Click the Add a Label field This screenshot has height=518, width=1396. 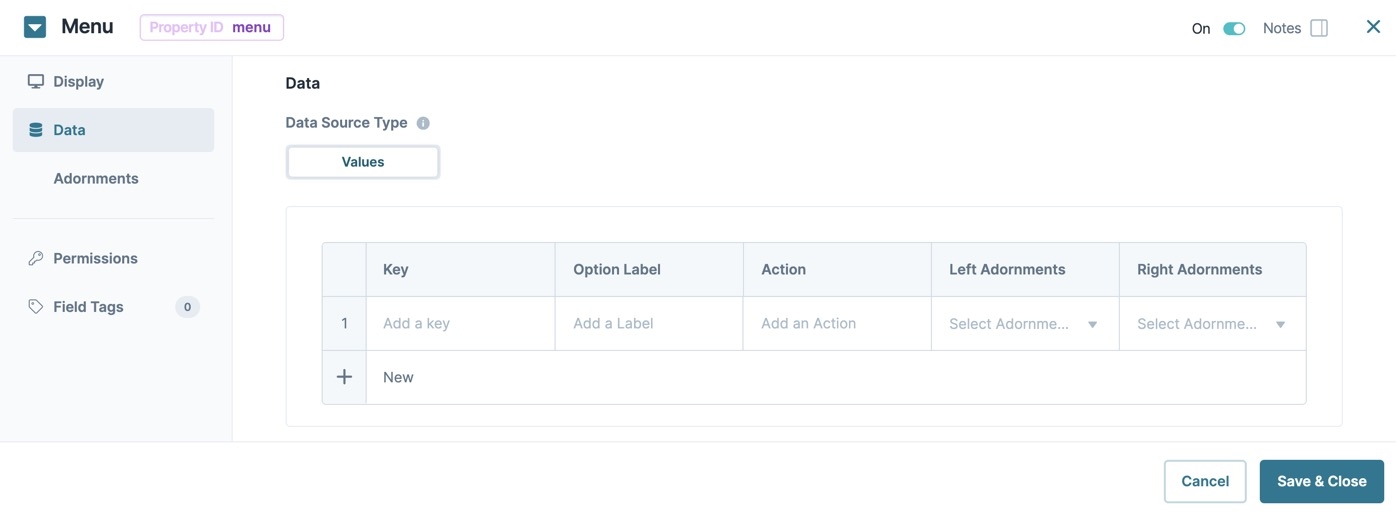click(x=649, y=324)
